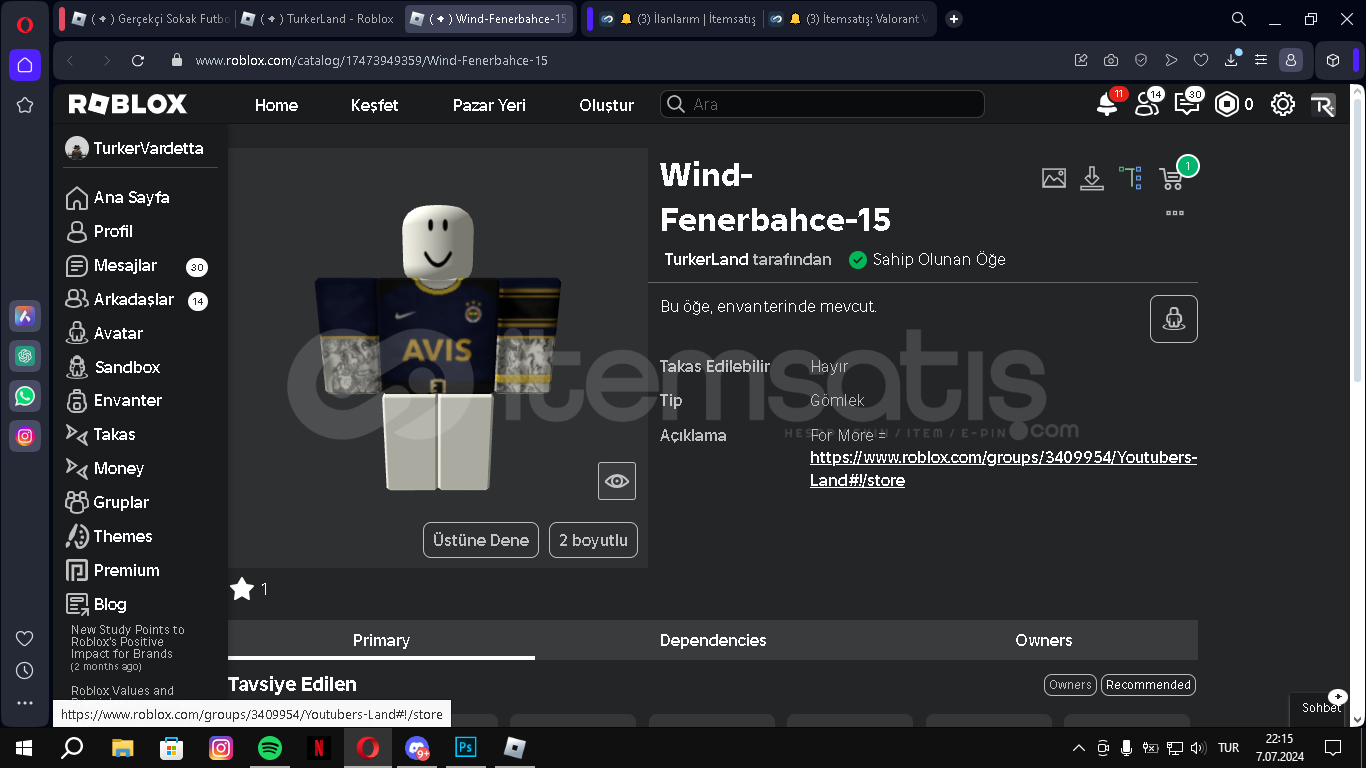Switch to Gerçekçi Sokak Futbol browser tab
1366x768 pixels.
[x=150, y=19]
